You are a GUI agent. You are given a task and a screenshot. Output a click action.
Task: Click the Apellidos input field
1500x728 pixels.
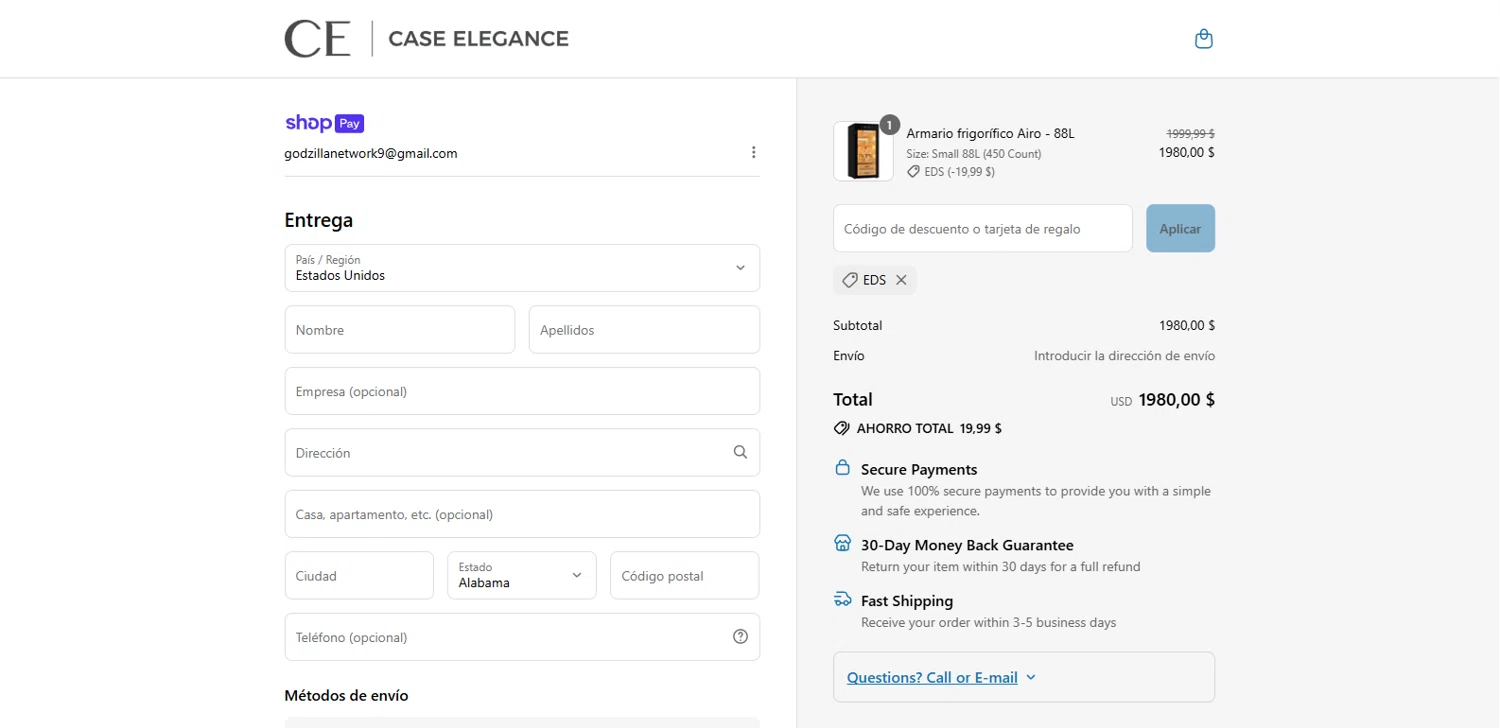click(x=644, y=329)
